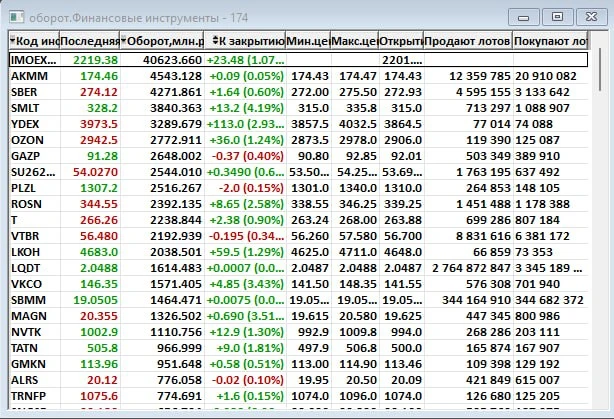Click open price 500.0 for TATN
Viewport: 614px width, 419px height.
tap(406, 348)
